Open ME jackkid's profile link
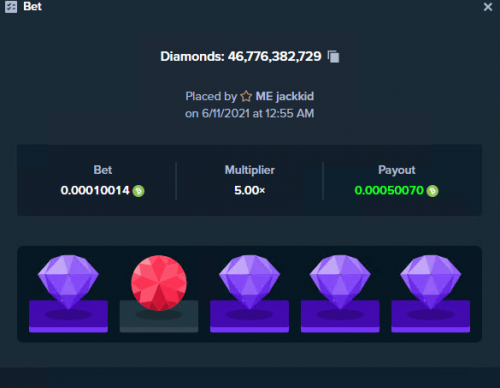The height and width of the screenshot is (388, 500). (284, 96)
